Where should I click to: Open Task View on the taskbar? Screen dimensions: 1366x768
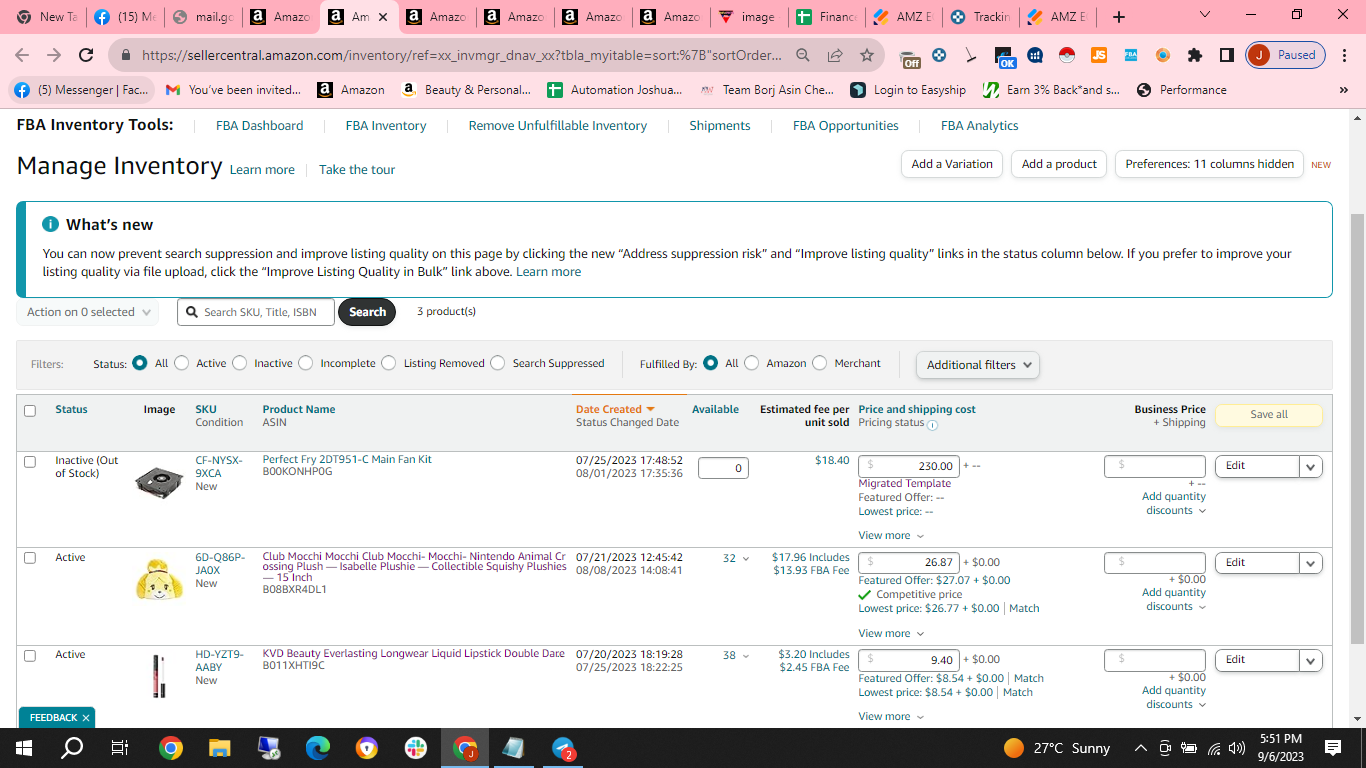pos(120,747)
